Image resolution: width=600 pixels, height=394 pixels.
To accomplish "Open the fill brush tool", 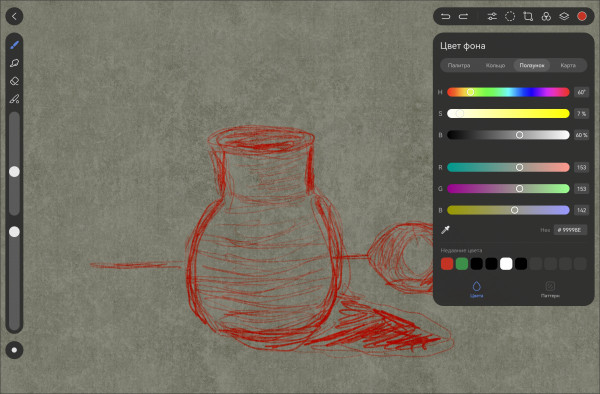I will tap(15, 99).
